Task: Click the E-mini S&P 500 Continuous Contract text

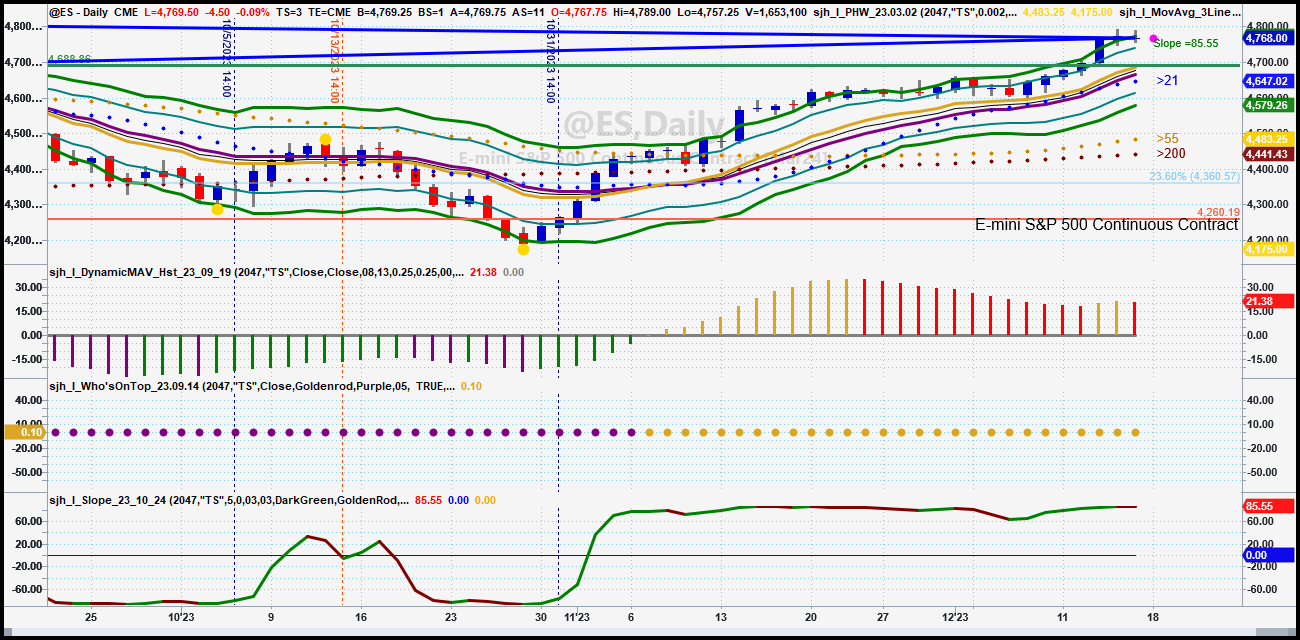Action: coord(1107,225)
